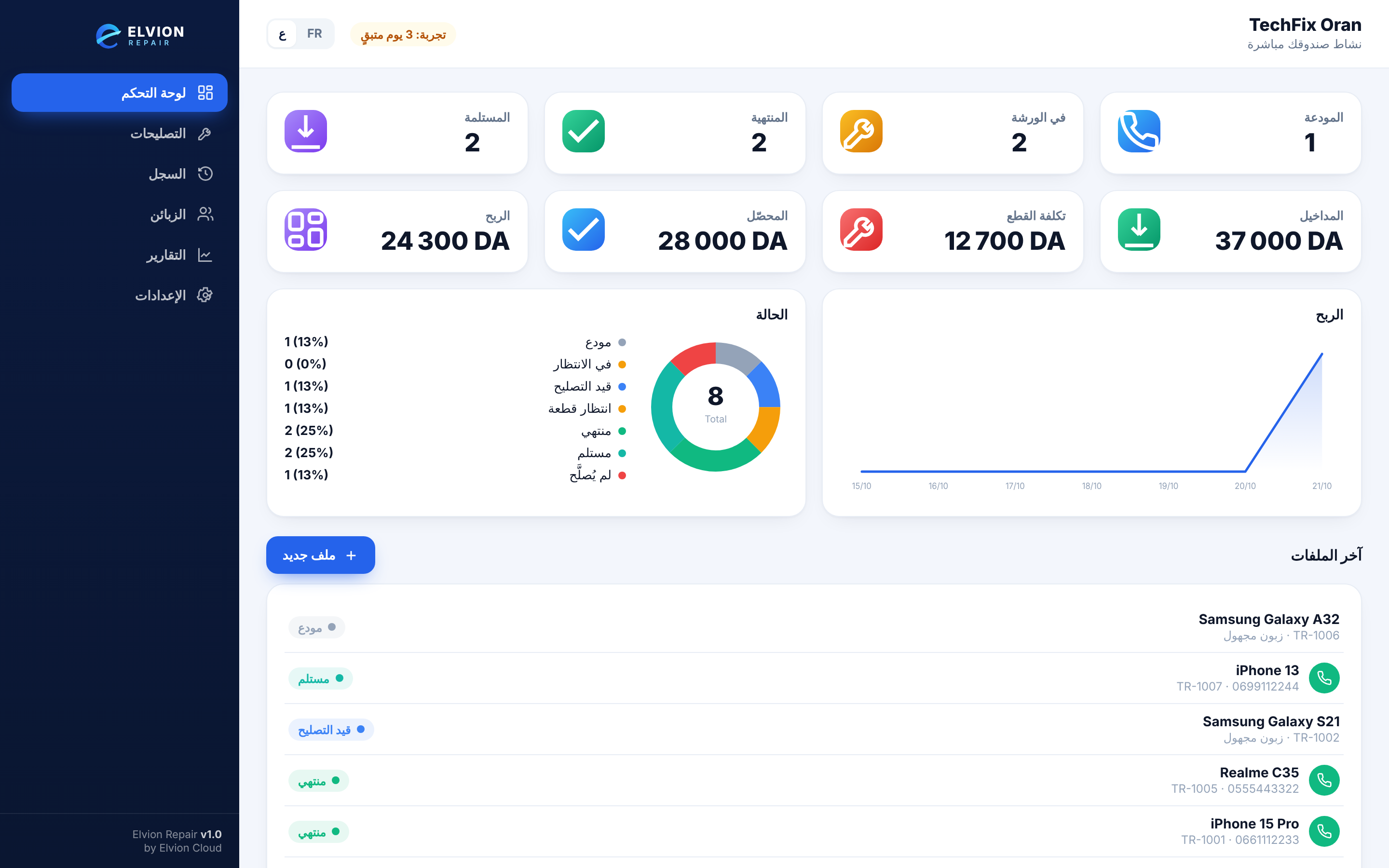Screen dimensions: 1389x868
Task: Open التقارير in the sidebar
Action: (x=120, y=255)
